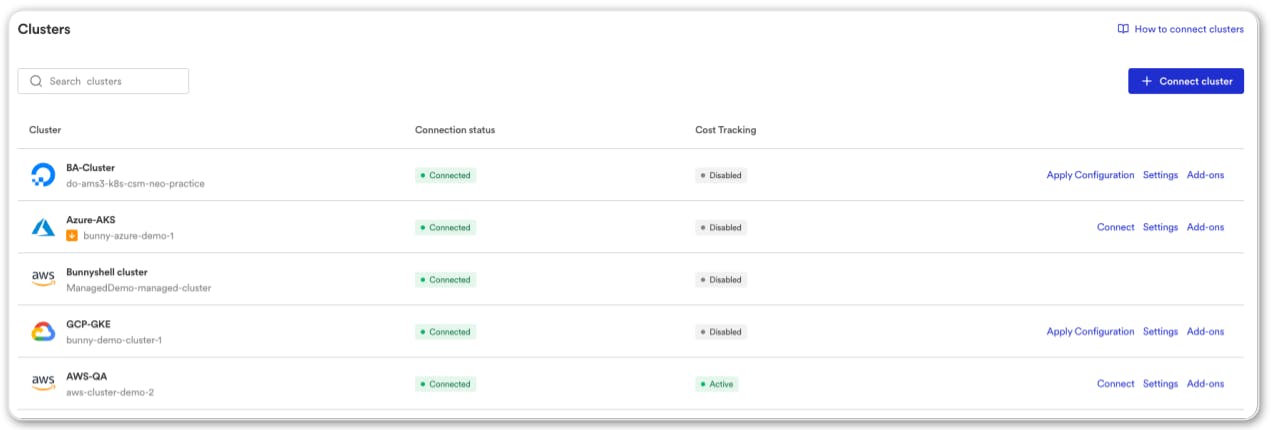Screen dimensions: 1273x430
Task: Click Connect link for AWS-QA cluster
Action: (x=1115, y=383)
